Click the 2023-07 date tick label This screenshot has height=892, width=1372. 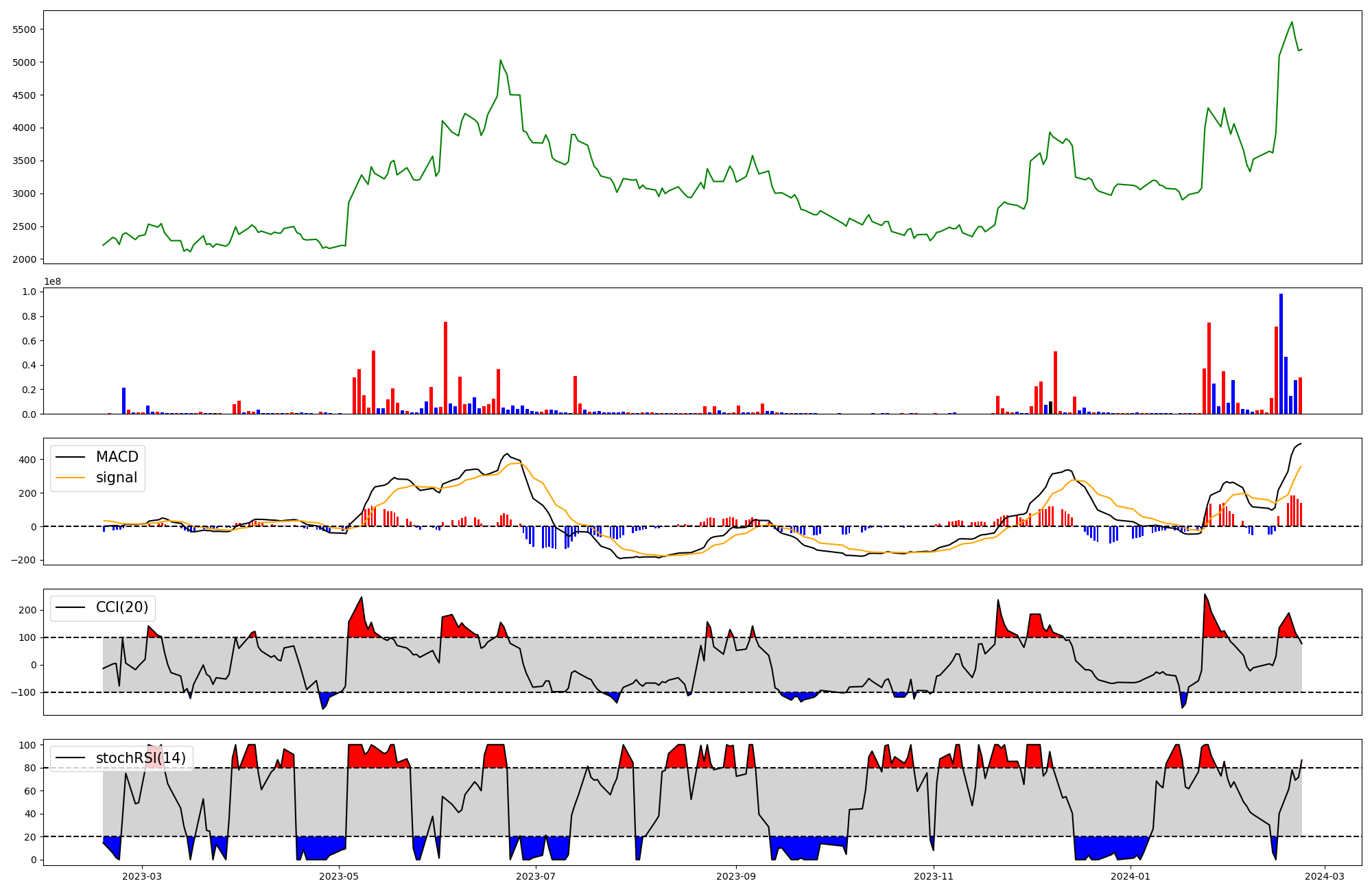(x=535, y=876)
